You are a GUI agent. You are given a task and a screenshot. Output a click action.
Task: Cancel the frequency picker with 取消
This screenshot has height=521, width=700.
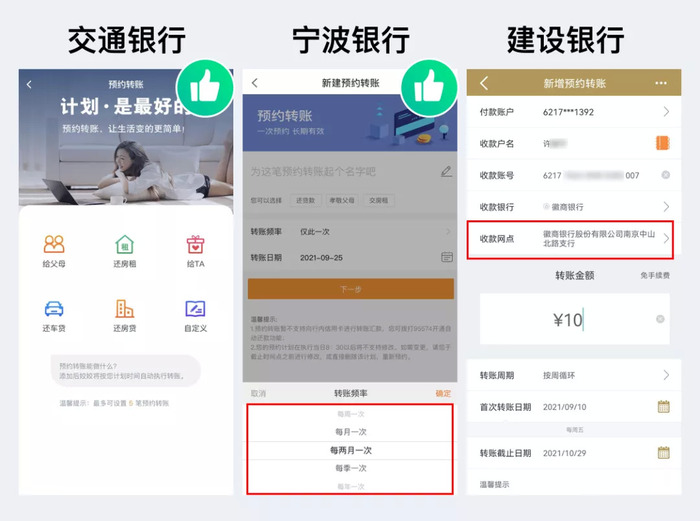258,393
